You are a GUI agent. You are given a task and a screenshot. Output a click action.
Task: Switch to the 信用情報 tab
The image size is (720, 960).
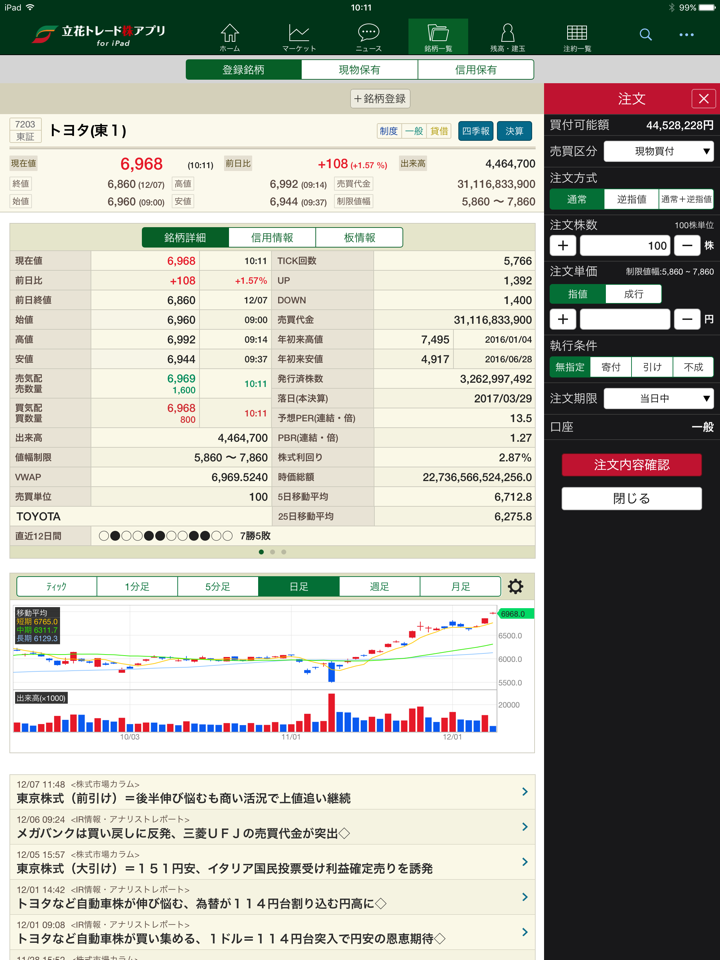click(272, 237)
